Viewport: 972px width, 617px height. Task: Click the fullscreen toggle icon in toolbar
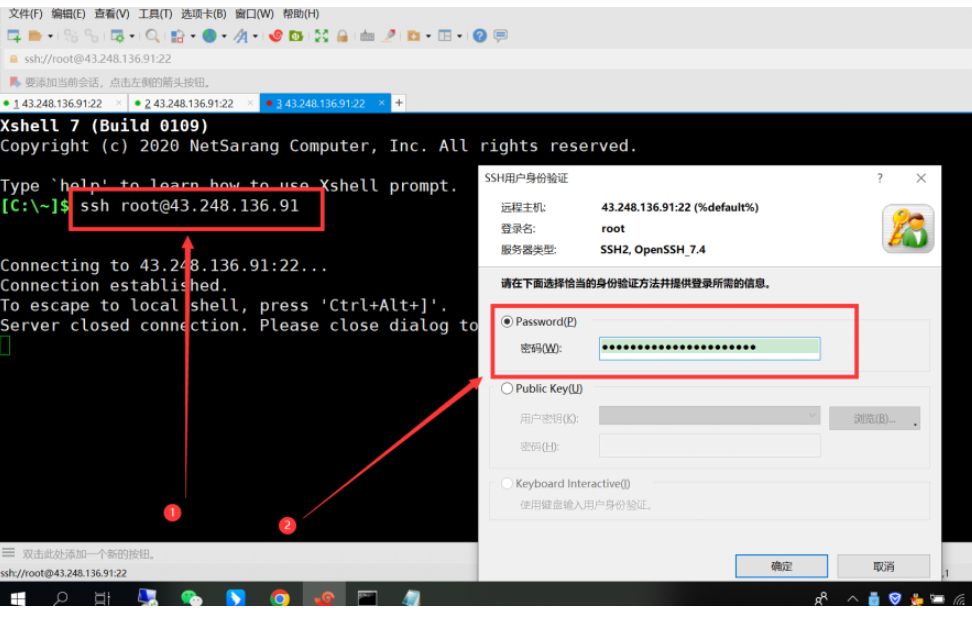(x=321, y=36)
